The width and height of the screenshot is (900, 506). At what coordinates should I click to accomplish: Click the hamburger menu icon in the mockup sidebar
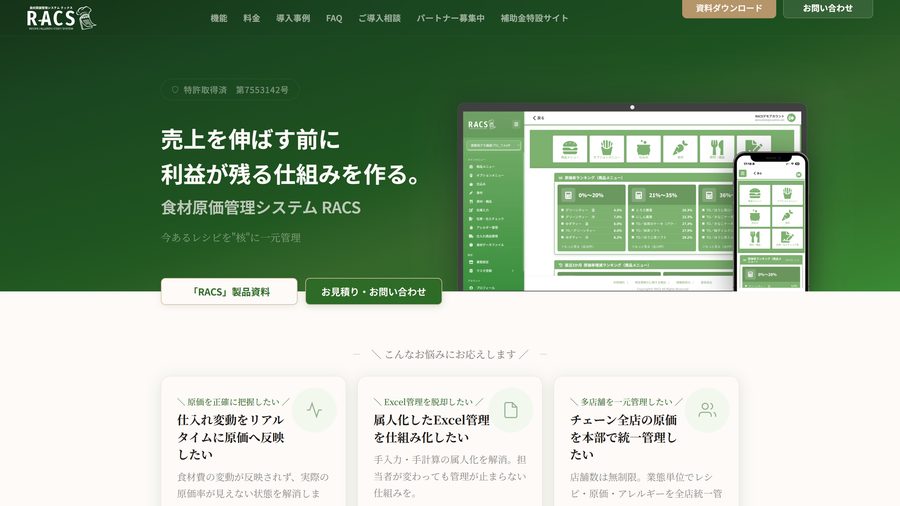tap(516, 124)
